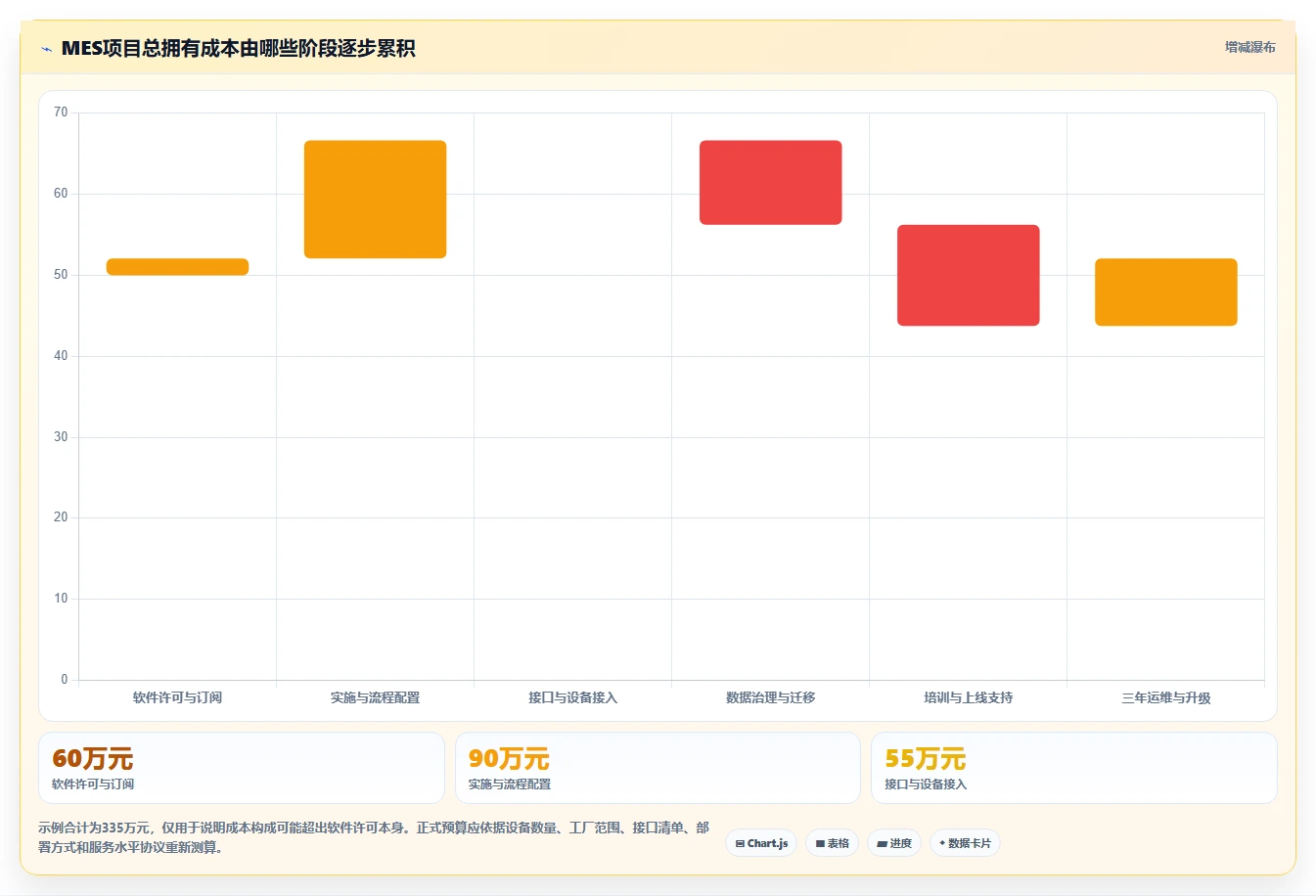Screen dimensions: 1316x896
Task: Click axis label 接口与设备接入 under chart
Action: [572, 697]
